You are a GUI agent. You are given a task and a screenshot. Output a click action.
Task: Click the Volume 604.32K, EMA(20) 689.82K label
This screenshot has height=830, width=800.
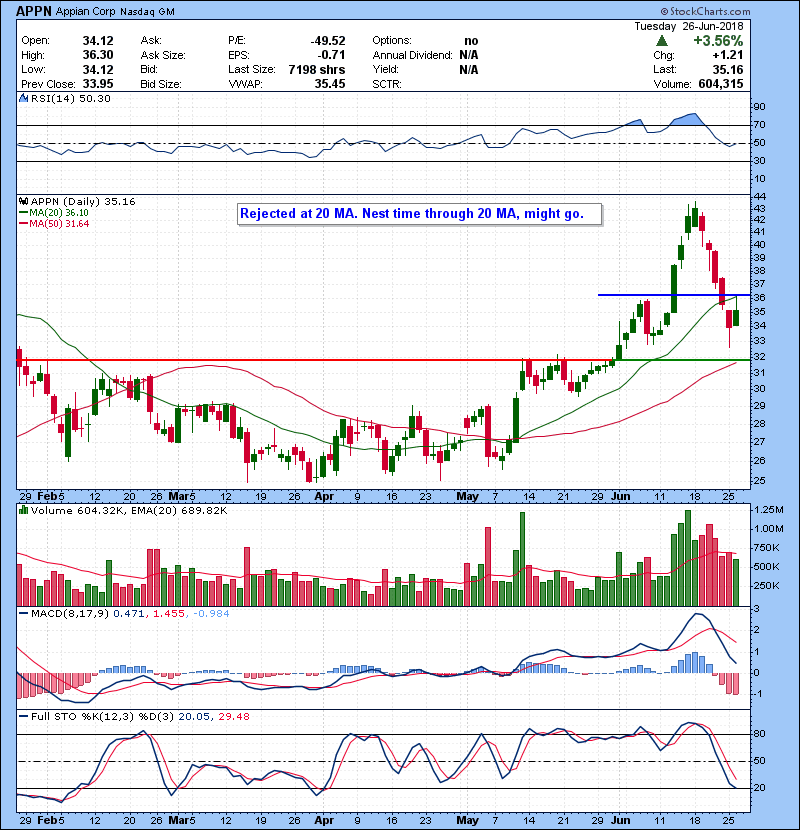pos(129,511)
